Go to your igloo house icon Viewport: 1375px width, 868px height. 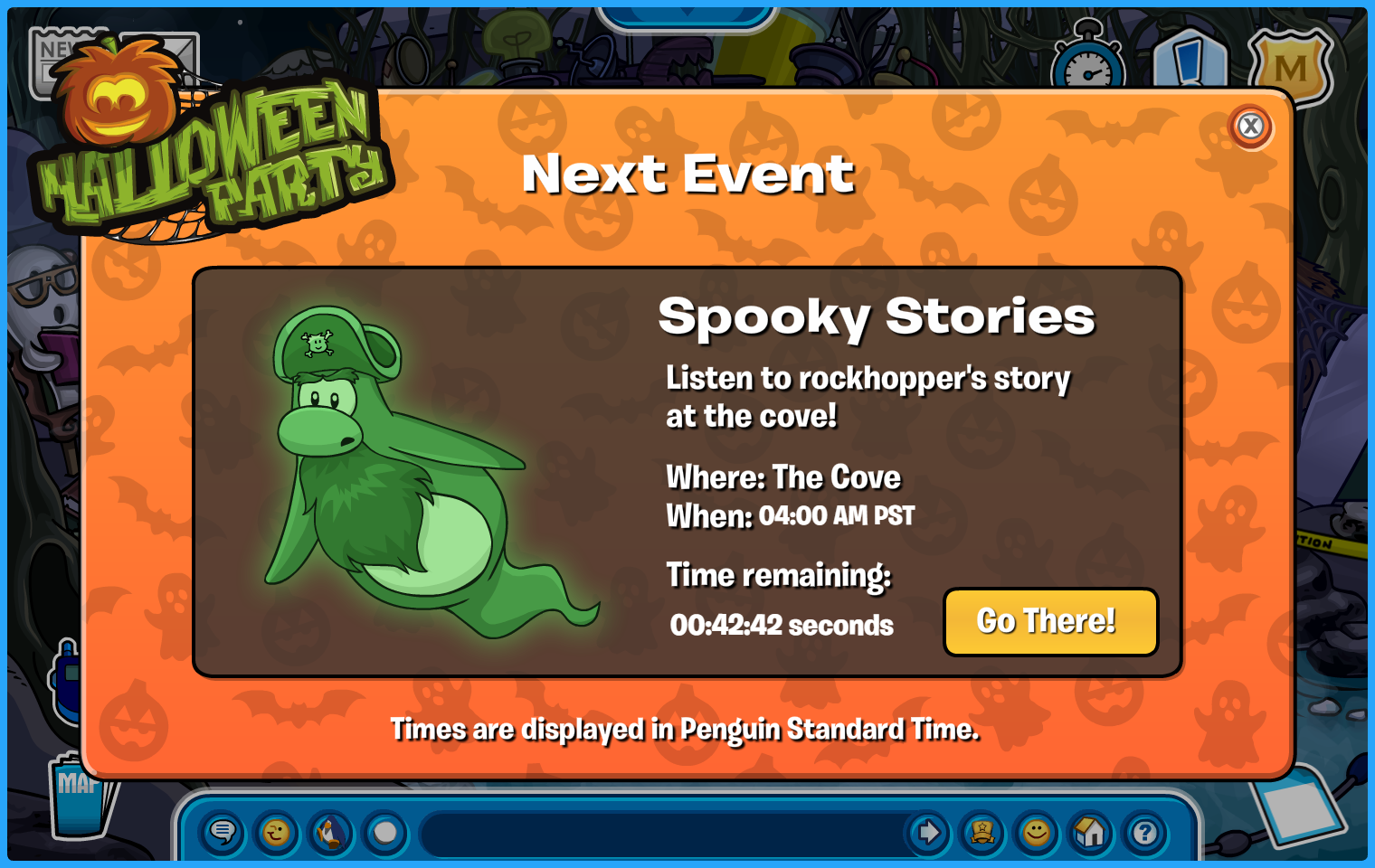[1091, 832]
